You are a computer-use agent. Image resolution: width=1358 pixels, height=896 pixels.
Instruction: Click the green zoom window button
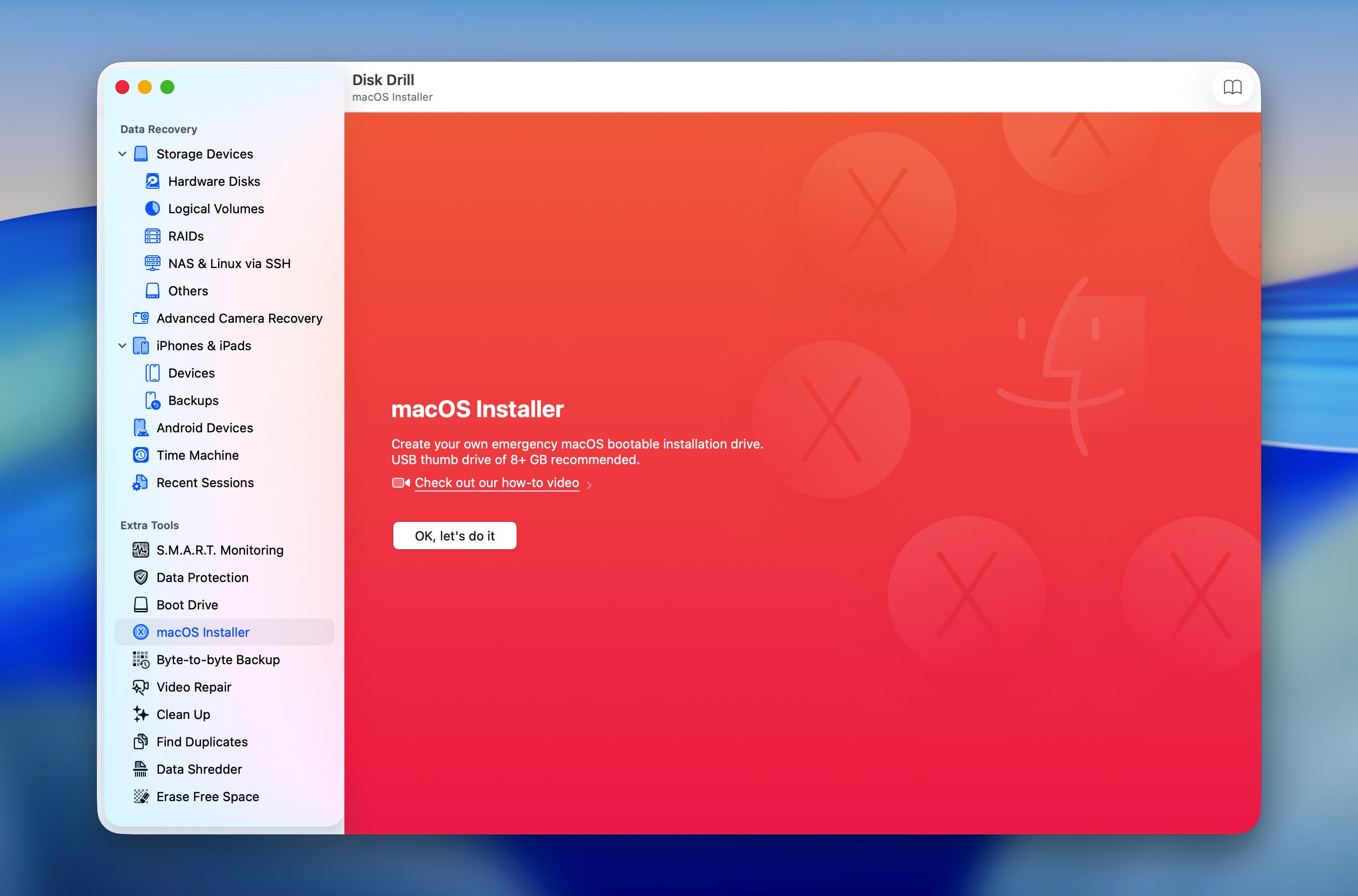click(x=167, y=87)
